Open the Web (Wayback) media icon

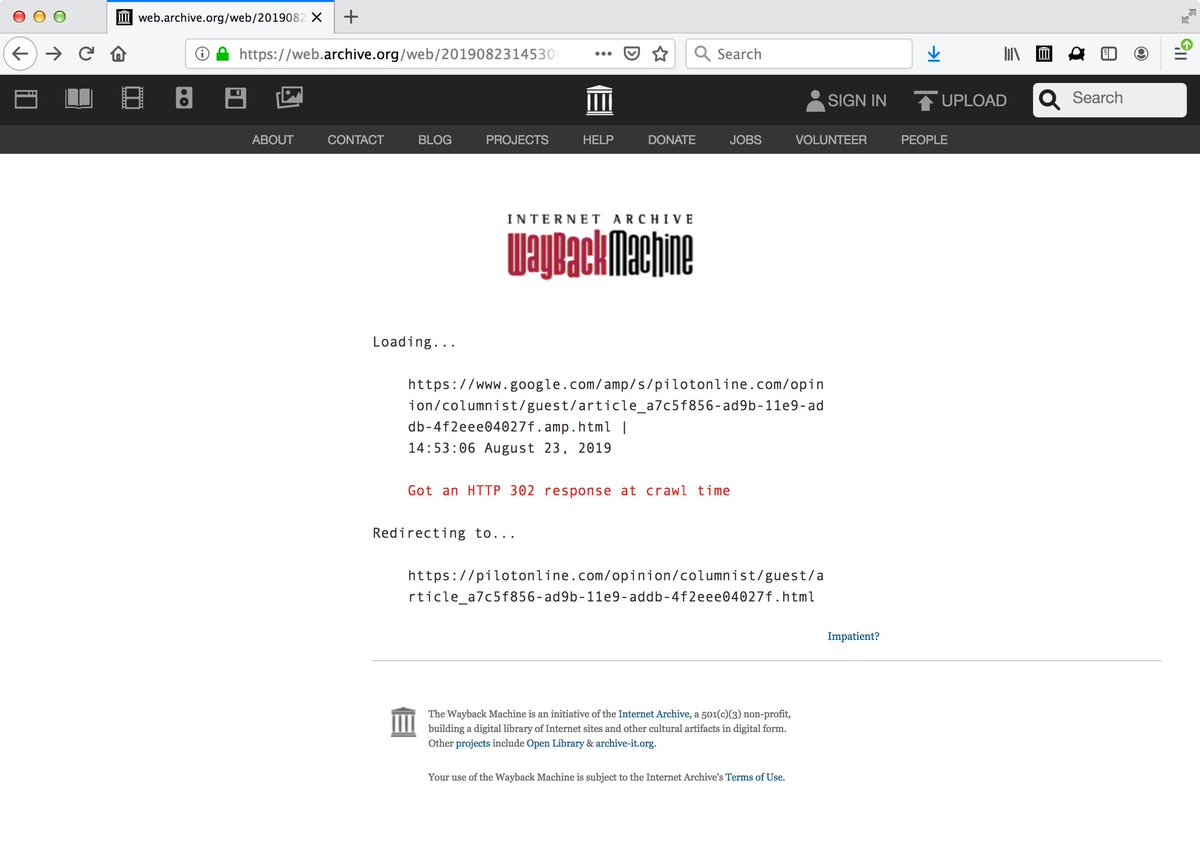(x=26, y=98)
